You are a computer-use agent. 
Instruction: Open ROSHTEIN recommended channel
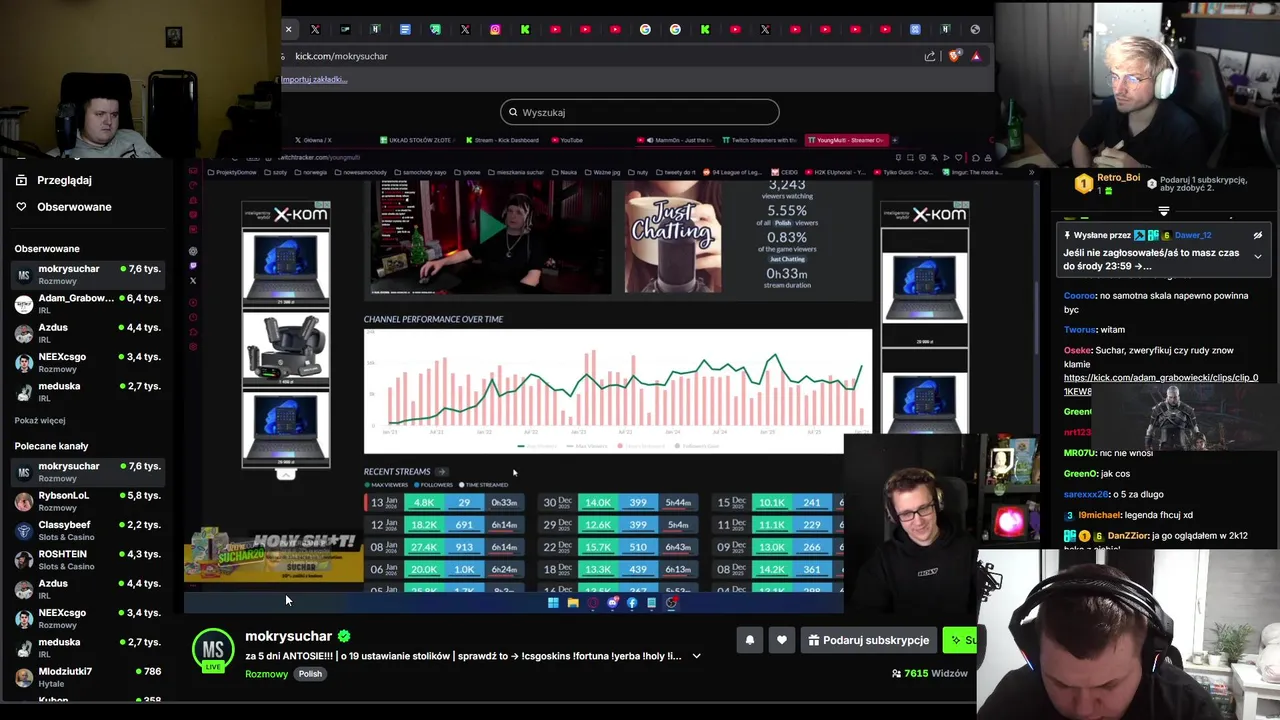click(88, 560)
